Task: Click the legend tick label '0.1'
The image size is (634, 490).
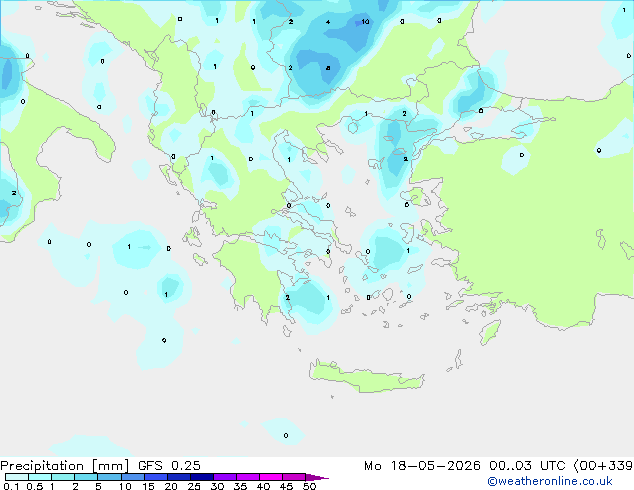Action: (x=11, y=486)
